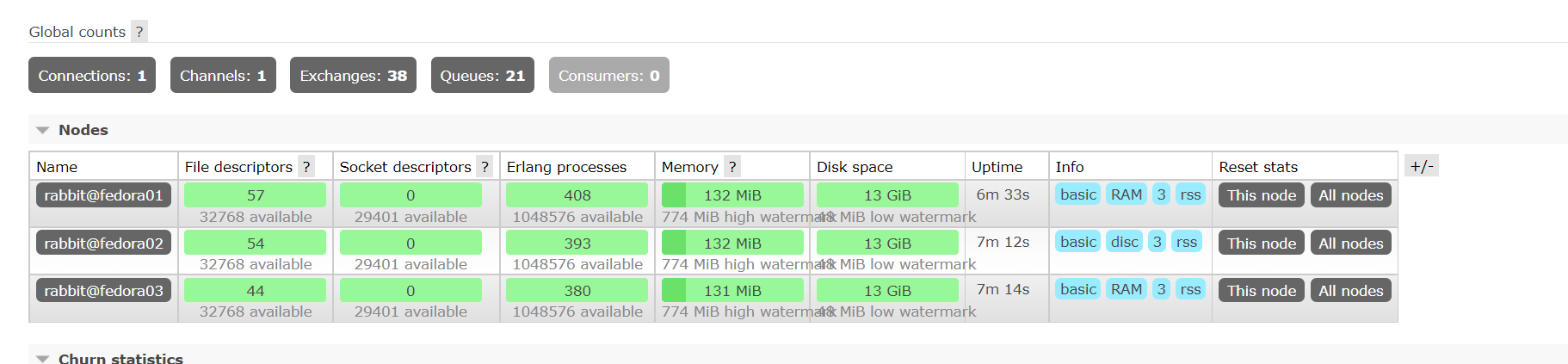Toggle columns with the +/- control
Screen dimensions: 1568x364
coord(1421,166)
